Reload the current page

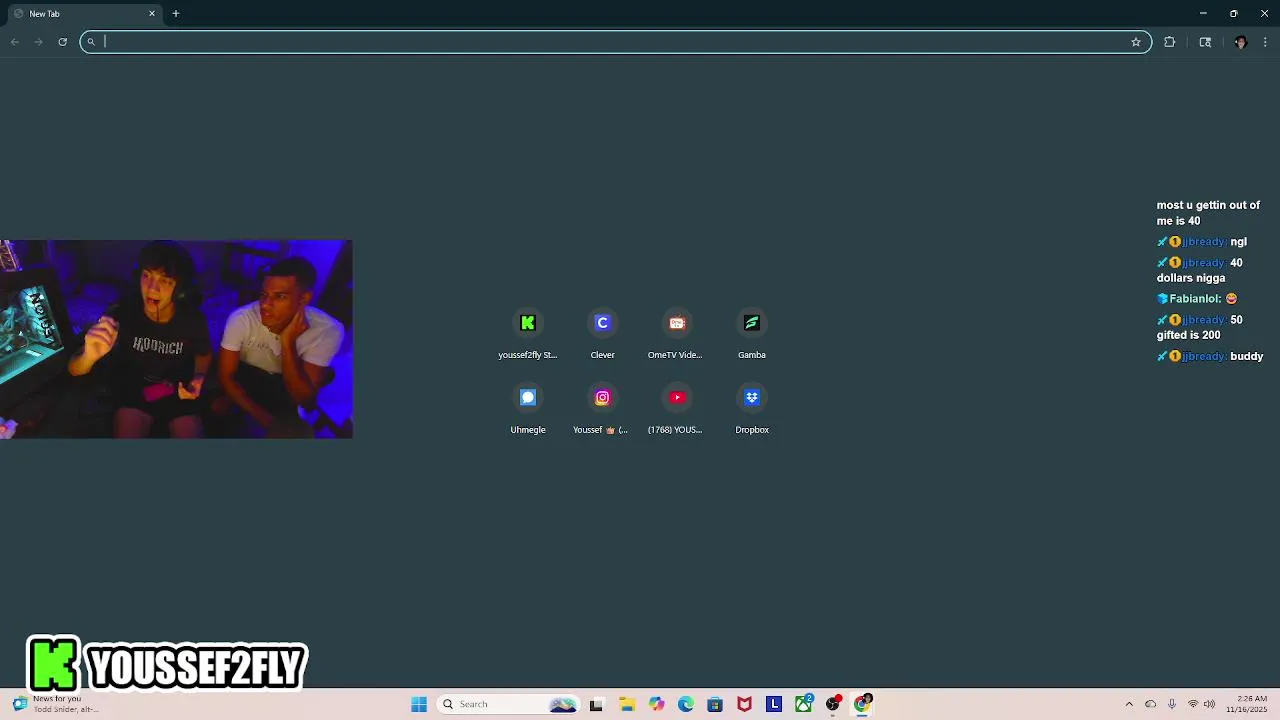click(62, 42)
